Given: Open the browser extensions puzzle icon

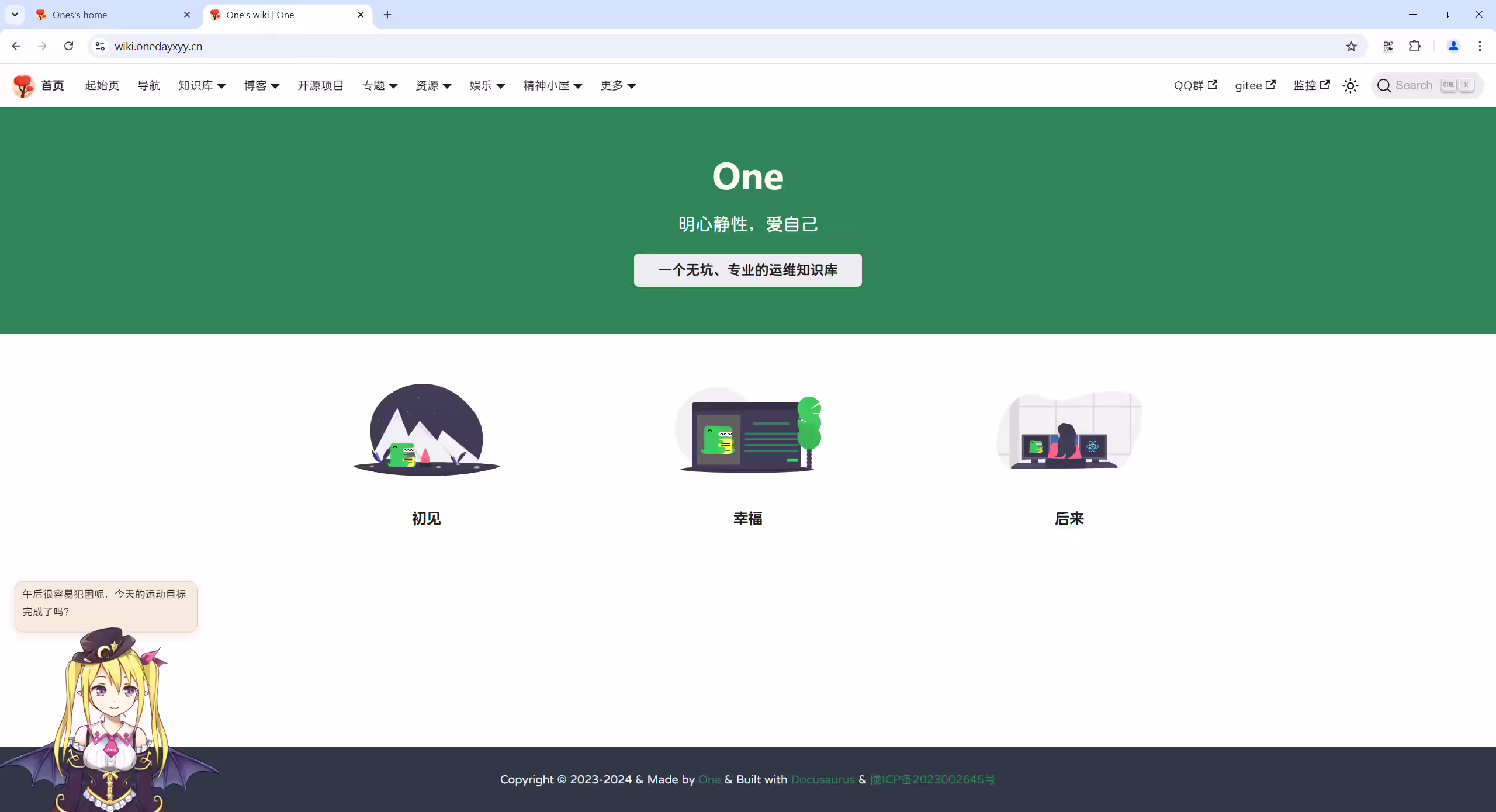Looking at the screenshot, I should [x=1415, y=46].
